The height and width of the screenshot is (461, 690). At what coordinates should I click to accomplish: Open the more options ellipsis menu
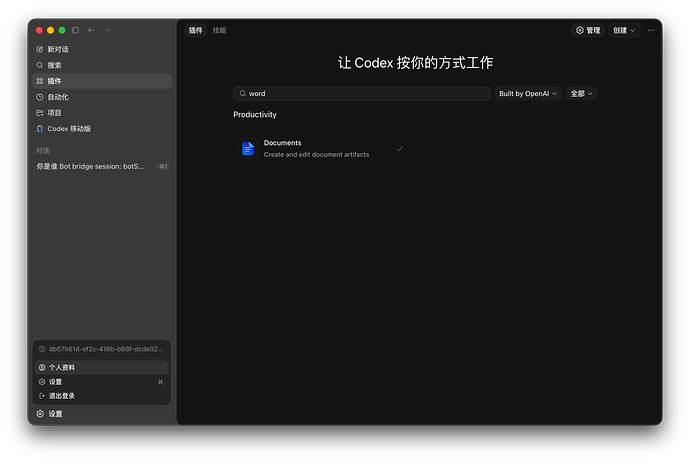[x=651, y=30]
